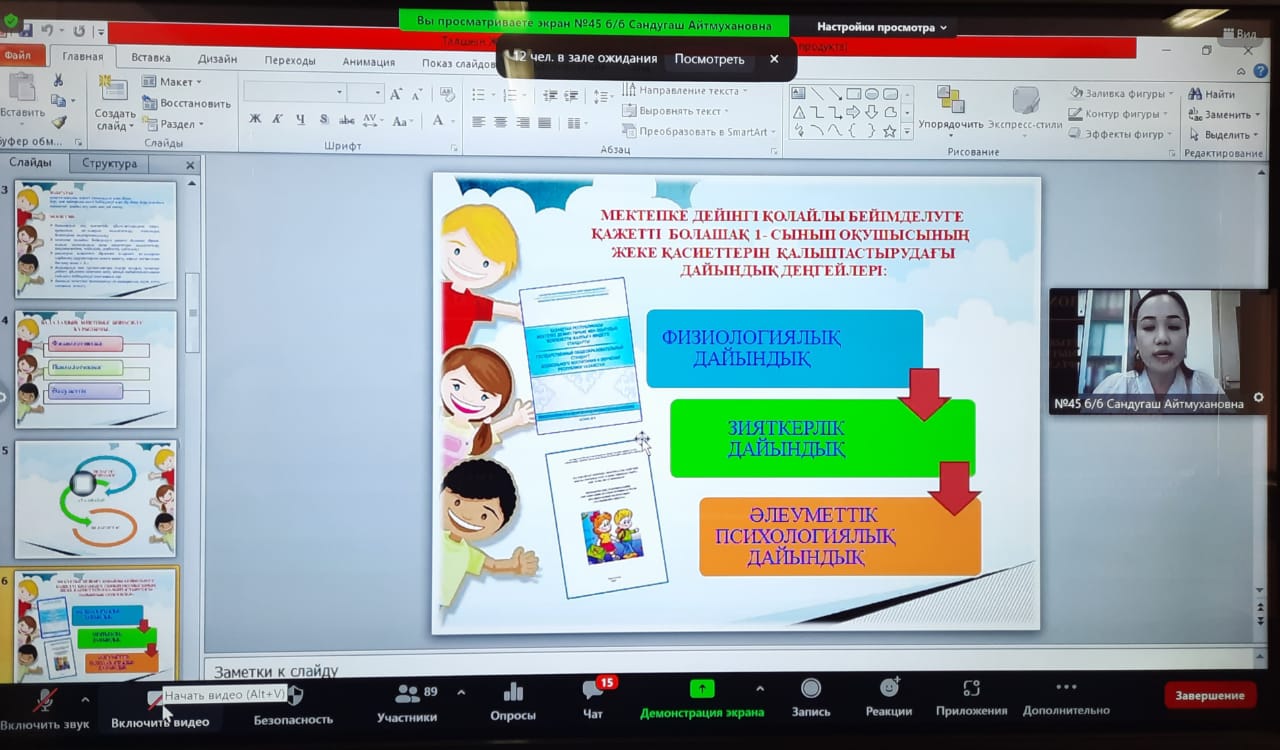Click the Вставить paste button
The height and width of the screenshot is (750, 1280).
pos(20,99)
